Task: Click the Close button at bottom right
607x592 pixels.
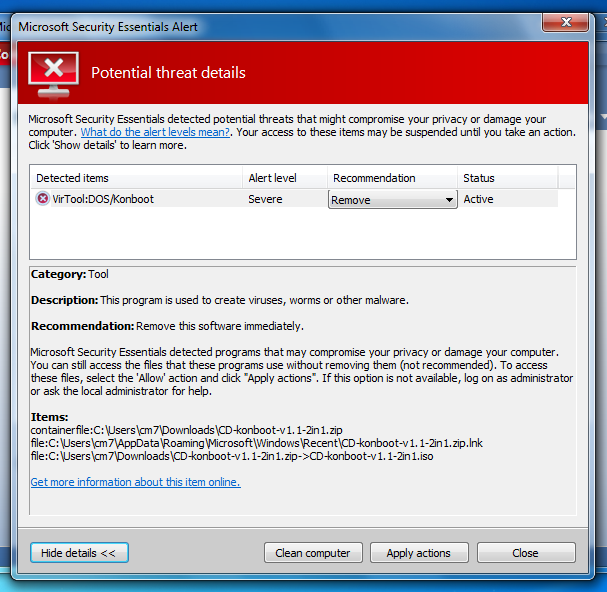Action: click(526, 553)
